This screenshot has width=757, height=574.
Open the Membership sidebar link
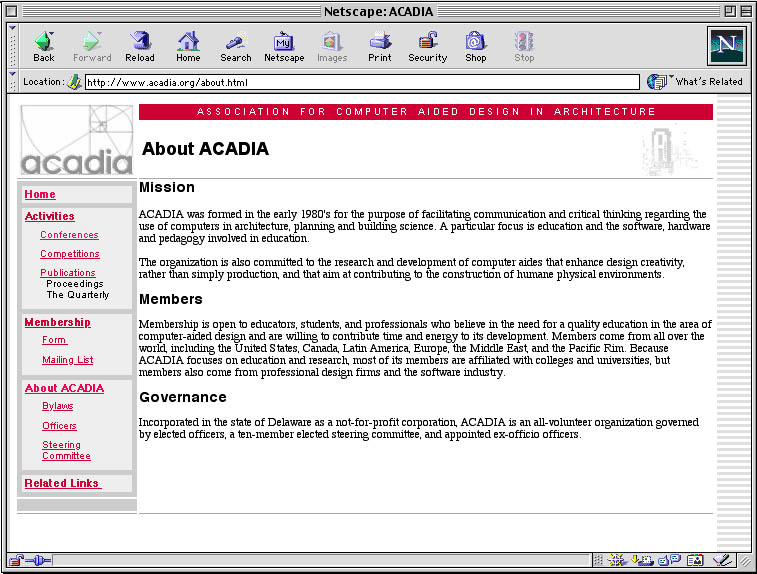tap(57, 322)
